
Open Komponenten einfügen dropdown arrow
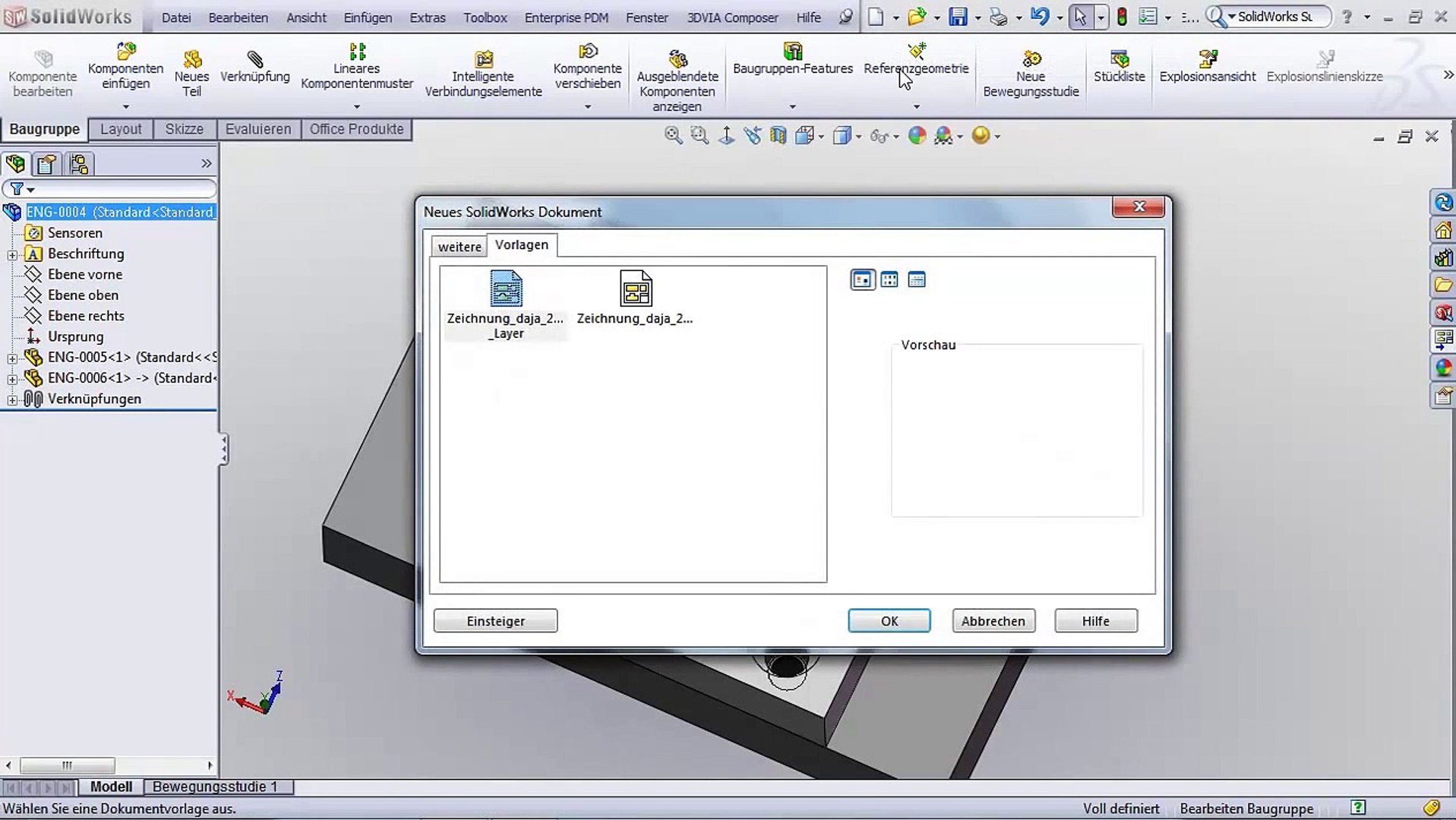pyautogui.click(x=126, y=107)
